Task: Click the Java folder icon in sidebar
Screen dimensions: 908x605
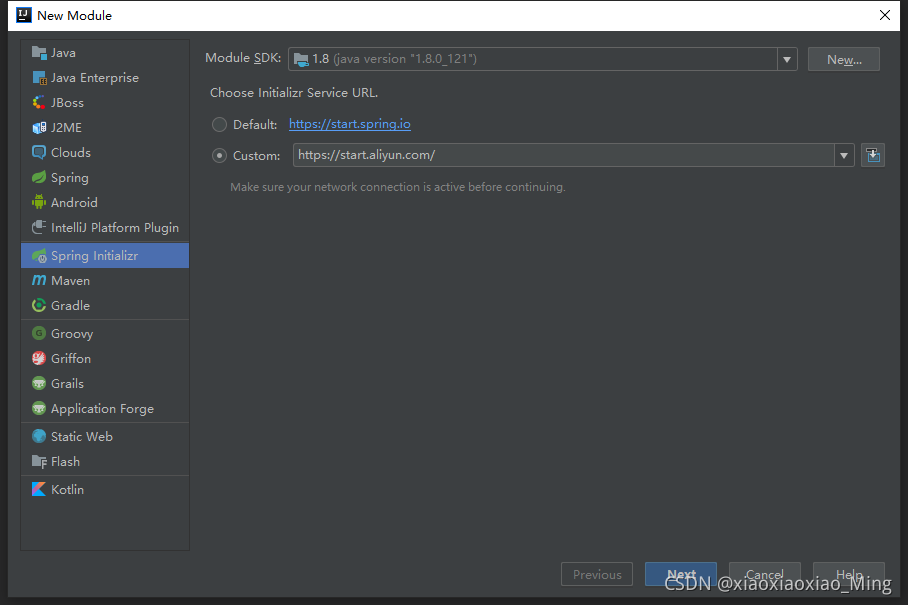Action: [39, 53]
